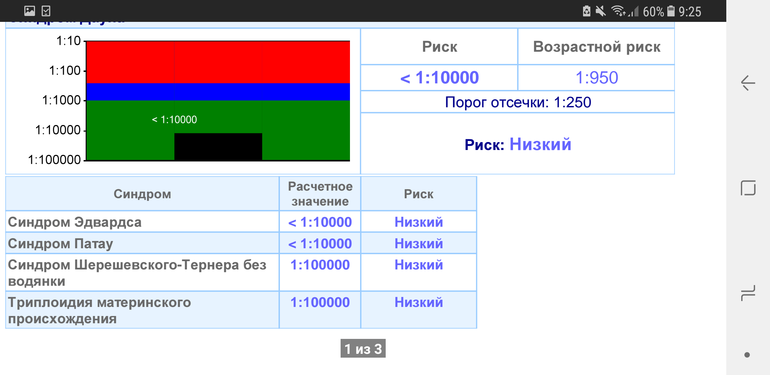Viewport: 770px width, 375px height.
Task: Tap 'Низкий' risk for Триплоидия
Action: click(419, 302)
